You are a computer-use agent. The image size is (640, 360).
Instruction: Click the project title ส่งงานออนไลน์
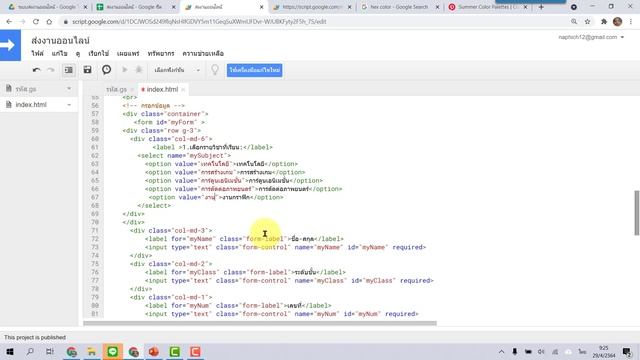(60, 40)
